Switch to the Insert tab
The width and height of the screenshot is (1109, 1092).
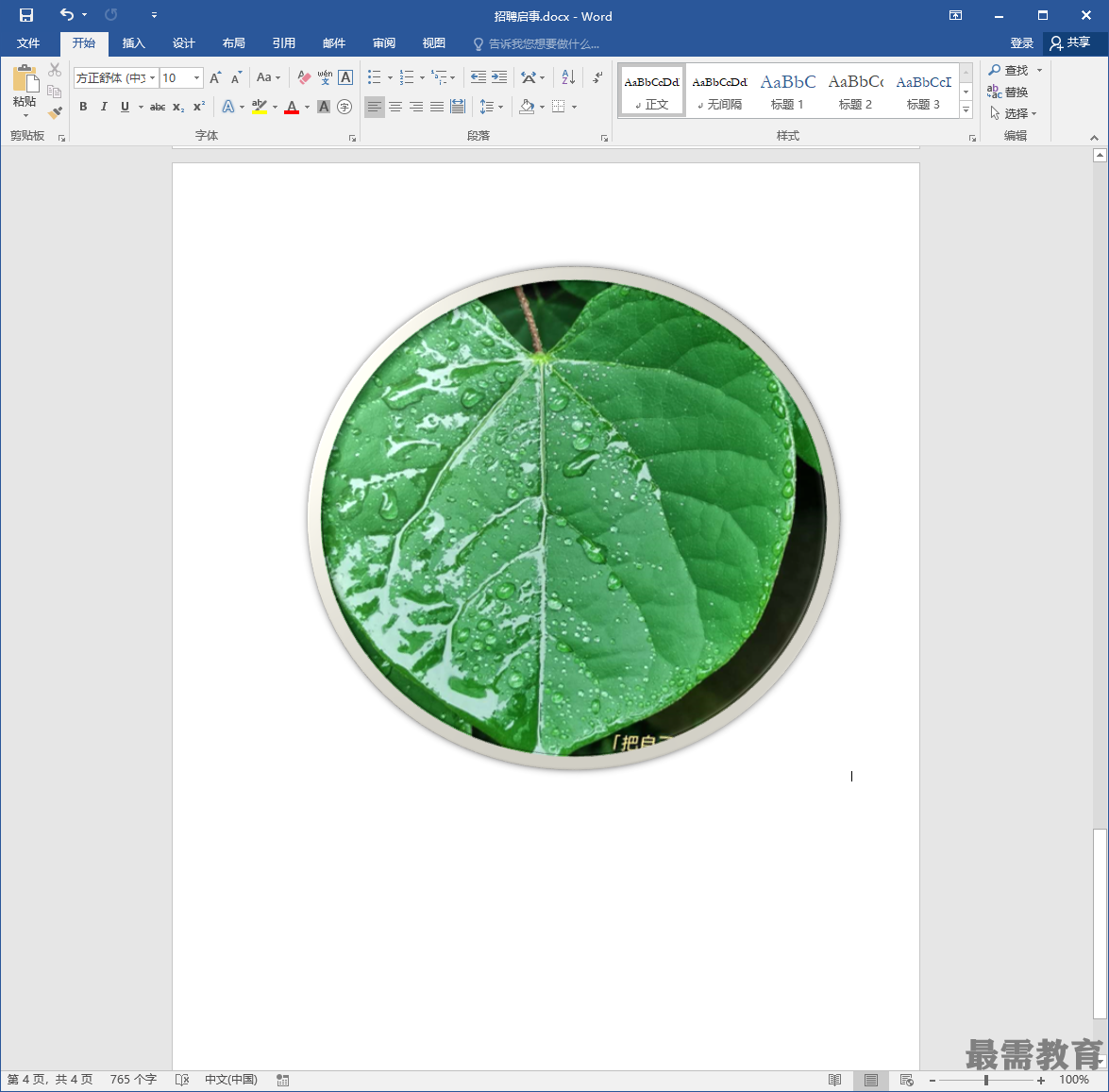[134, 43]
